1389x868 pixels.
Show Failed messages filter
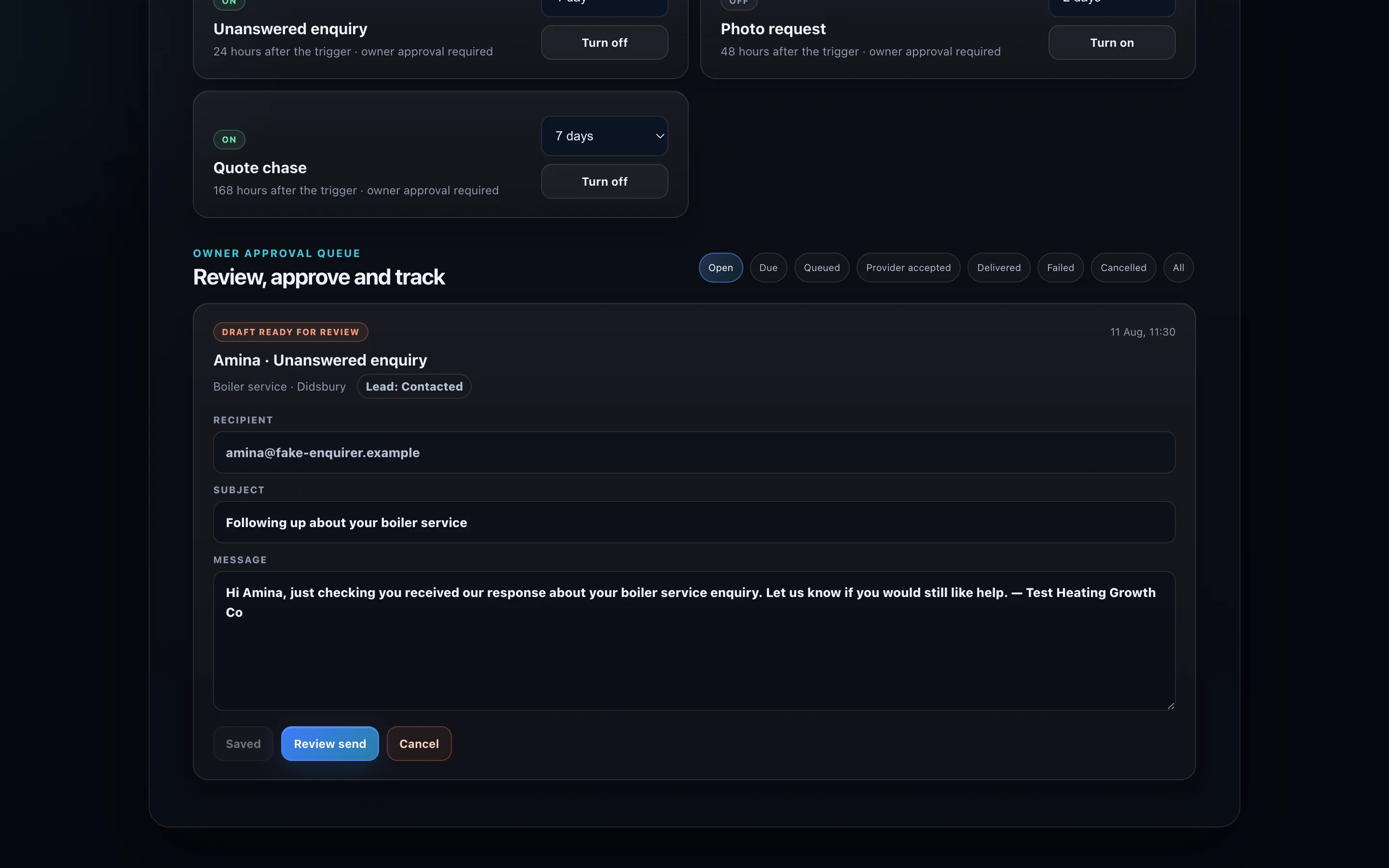point(1060,268)
